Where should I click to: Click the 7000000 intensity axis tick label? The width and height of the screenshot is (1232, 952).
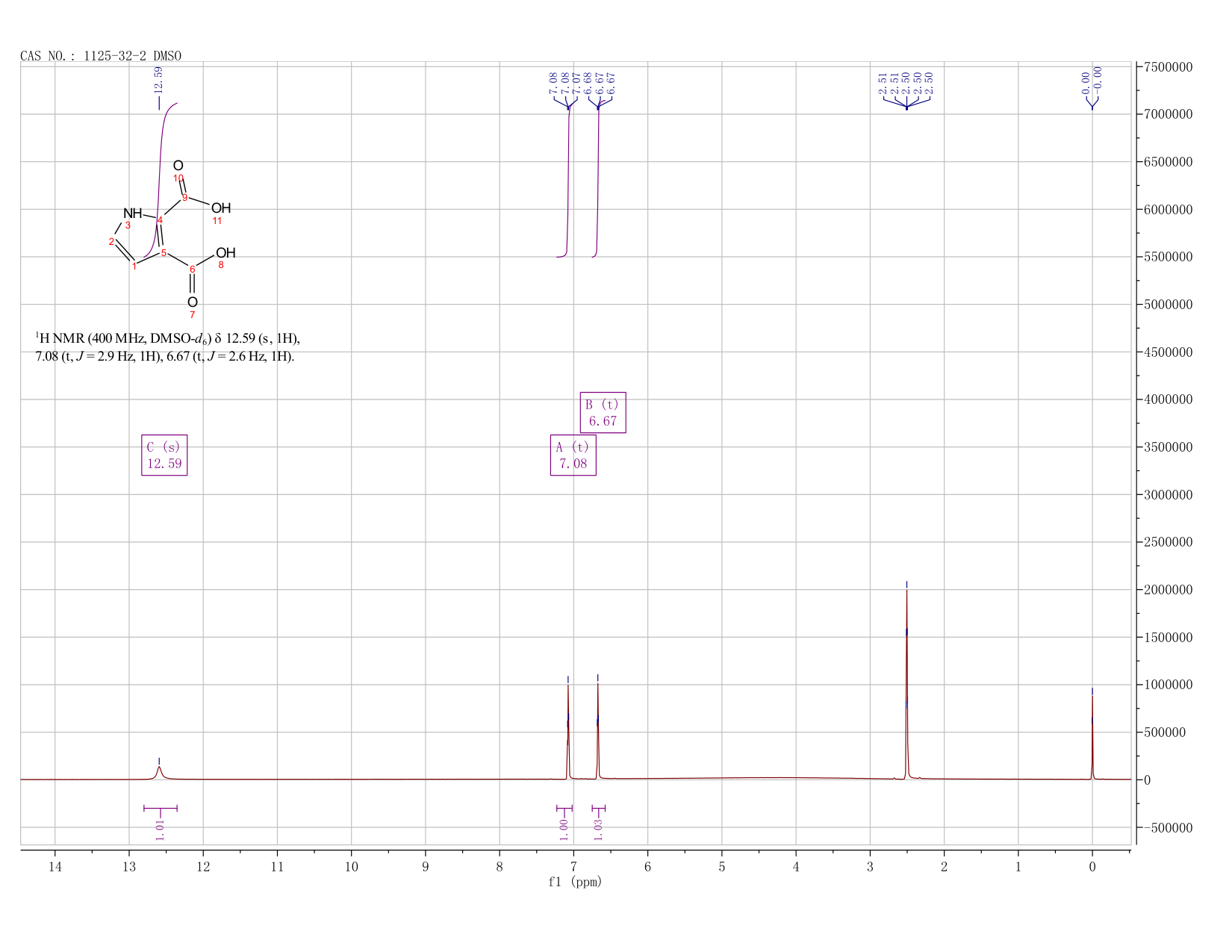[x=1171, y=114]
